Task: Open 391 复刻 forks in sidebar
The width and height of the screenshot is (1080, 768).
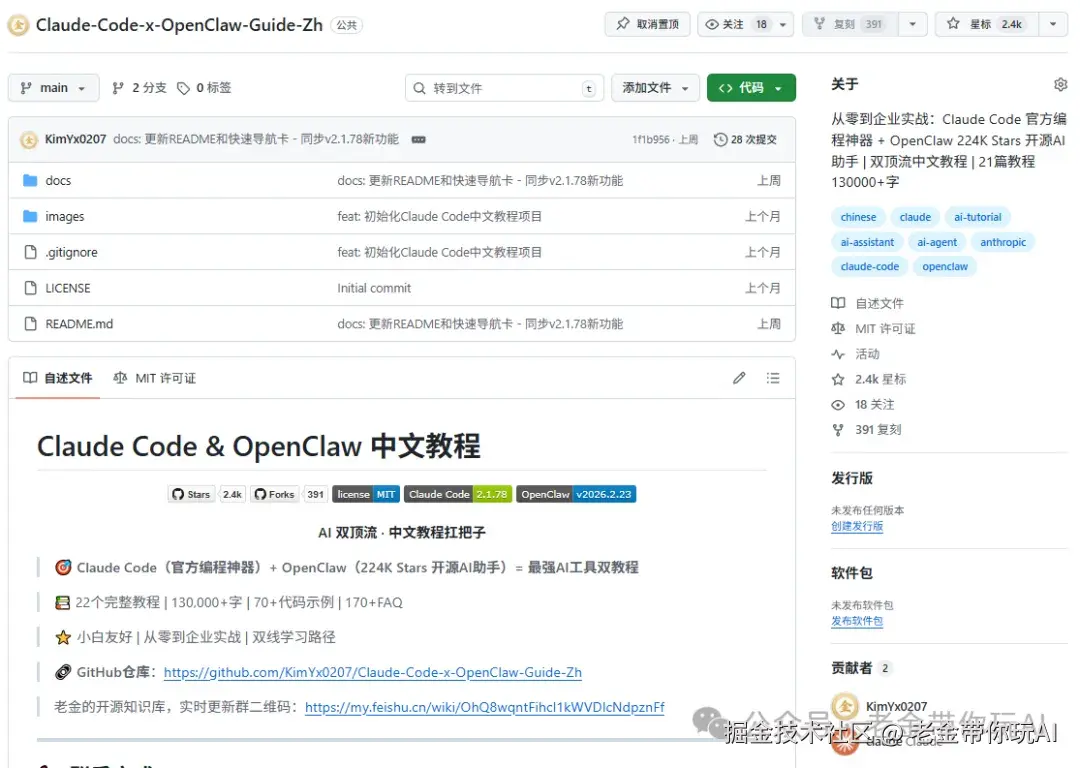Action: click(x=866, y=430)
